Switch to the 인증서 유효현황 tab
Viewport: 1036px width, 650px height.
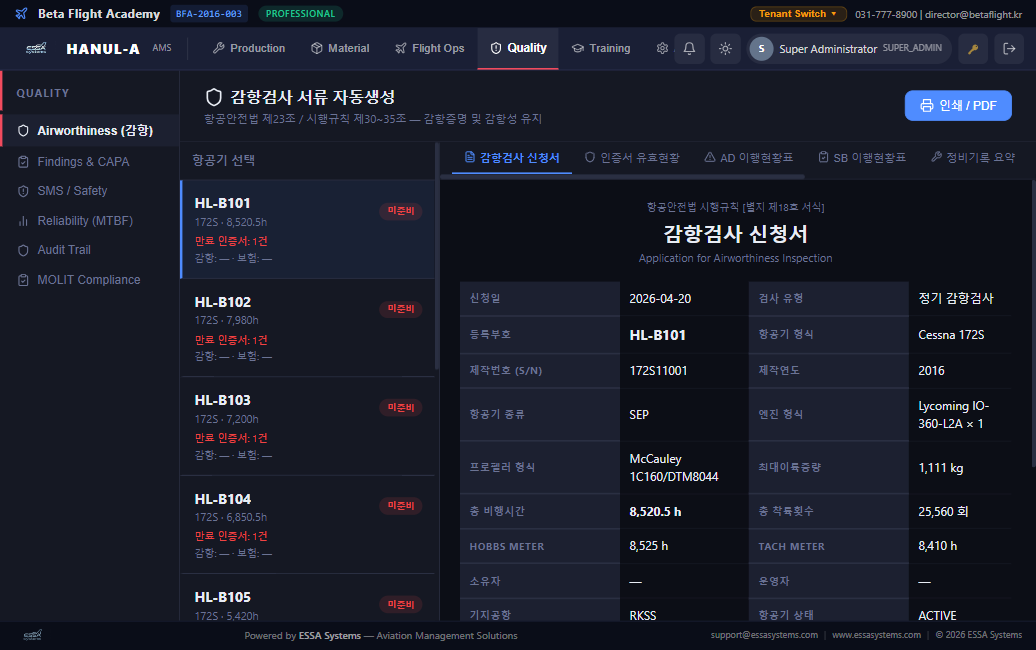[632, 158]
